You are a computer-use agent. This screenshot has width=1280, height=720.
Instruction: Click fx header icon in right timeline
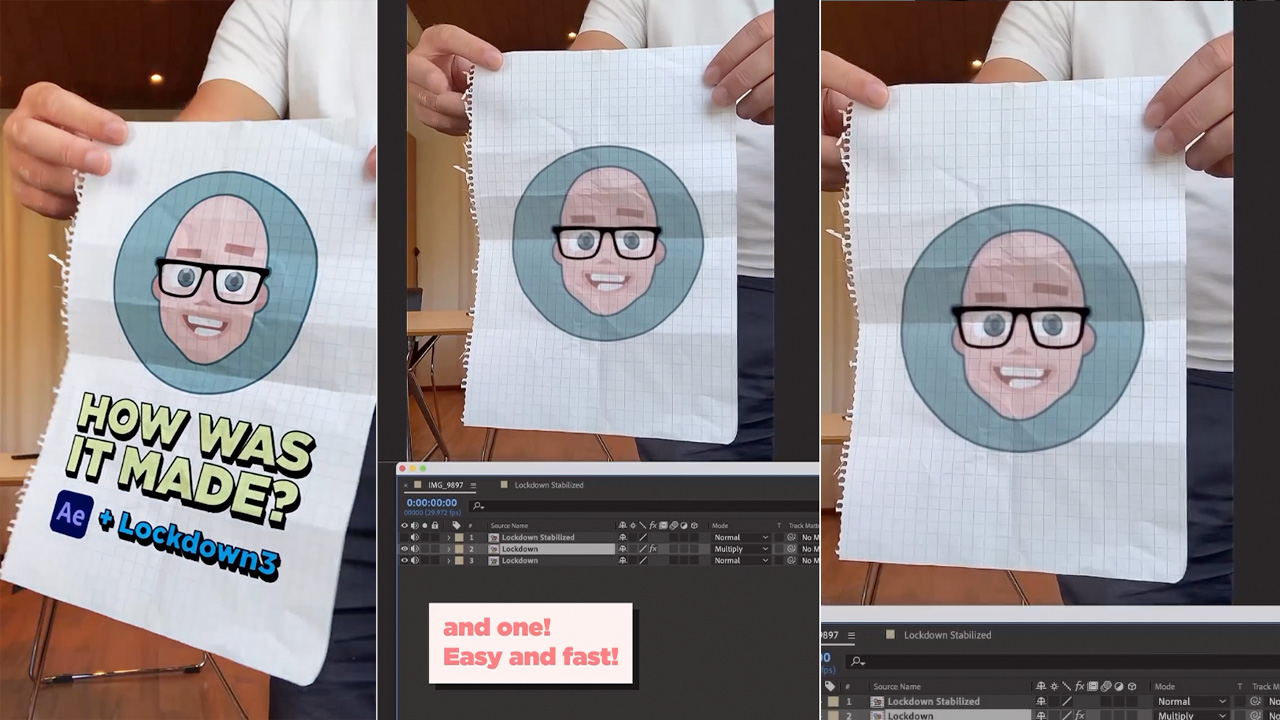(x=1079, y=686)
